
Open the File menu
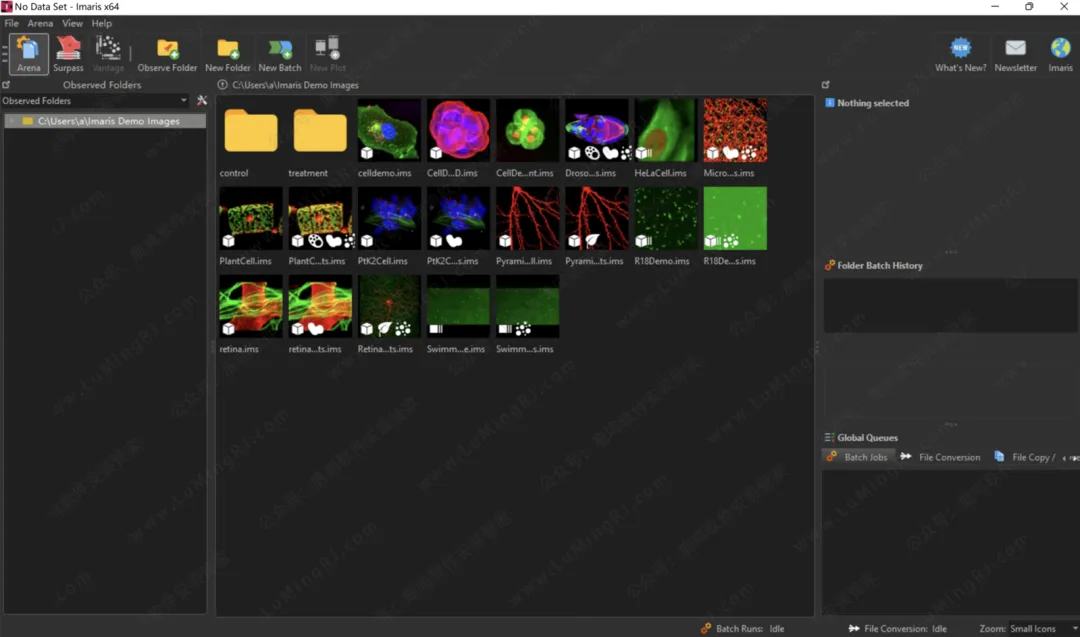(12, 23)
